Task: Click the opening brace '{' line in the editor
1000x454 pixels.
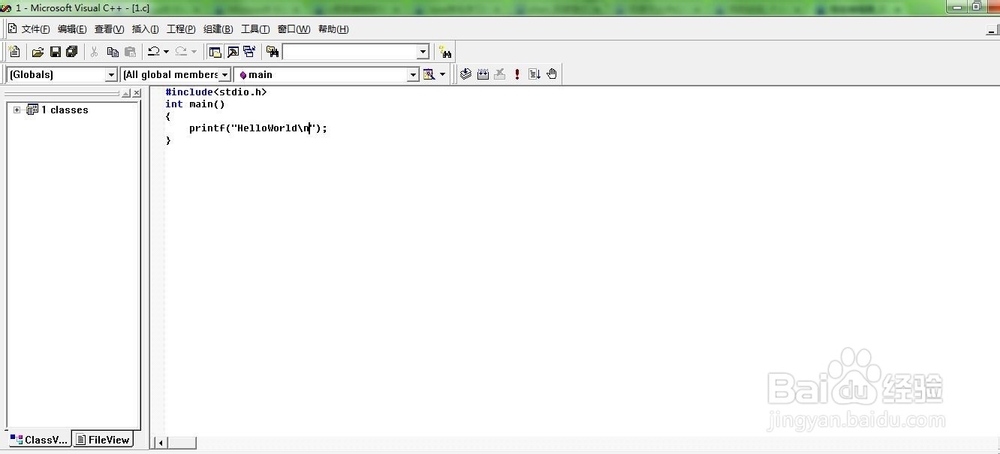Action: 168,116
